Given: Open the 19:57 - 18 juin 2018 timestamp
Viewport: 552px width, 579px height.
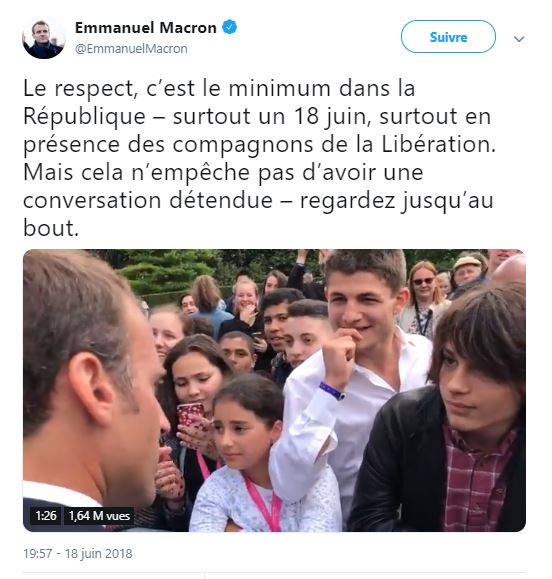Looking at the screenshot, I should coord(78,554).
